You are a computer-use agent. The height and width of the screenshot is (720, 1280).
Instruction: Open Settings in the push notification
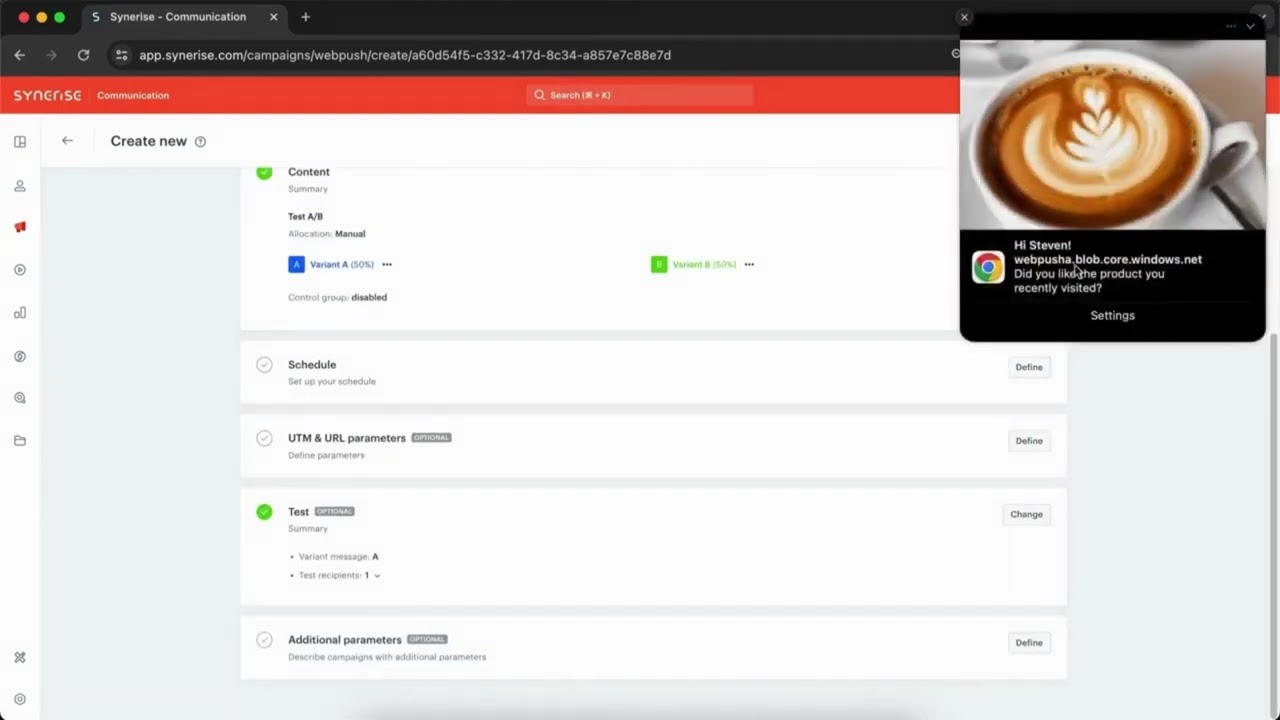pyautogui.click(x=1112, y=315)
